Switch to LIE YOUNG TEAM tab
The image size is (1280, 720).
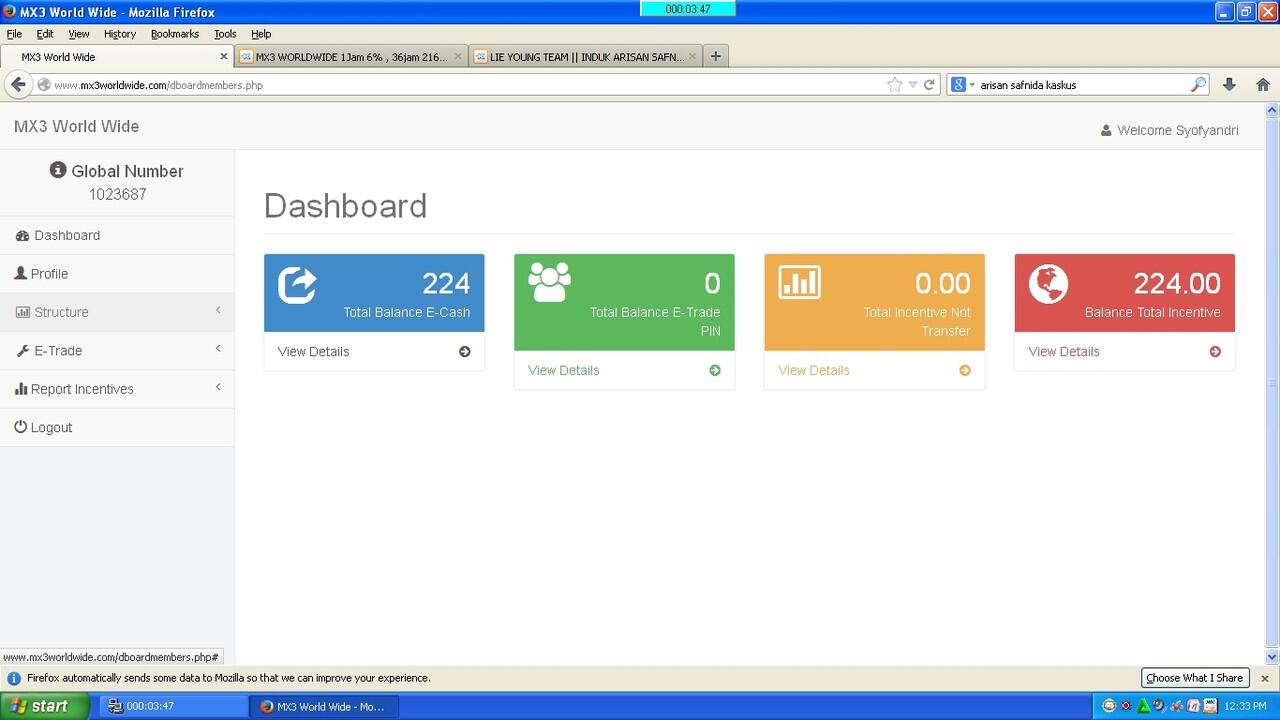tap(586, 57)
